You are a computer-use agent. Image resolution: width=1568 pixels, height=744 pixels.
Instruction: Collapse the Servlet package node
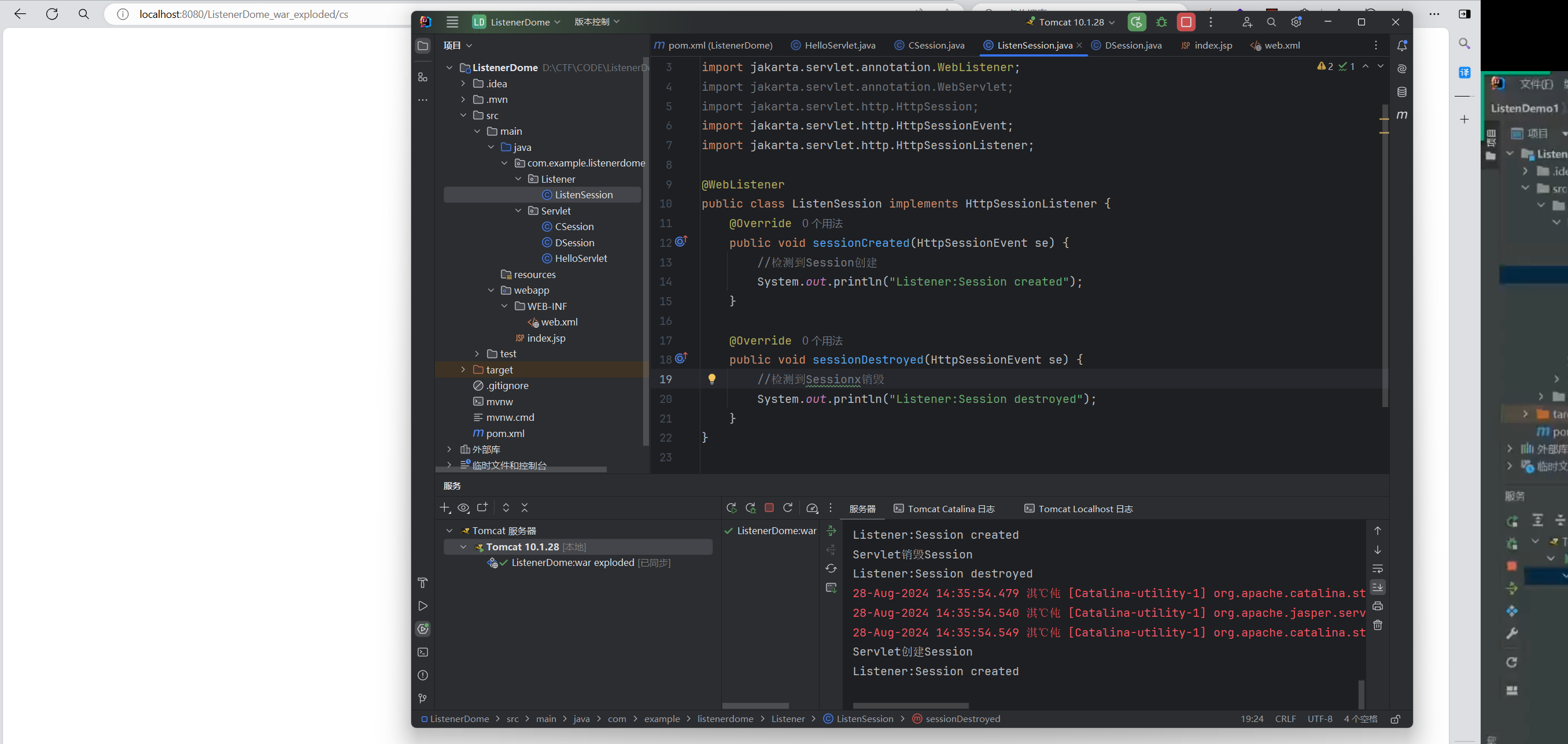pos(518,211)
